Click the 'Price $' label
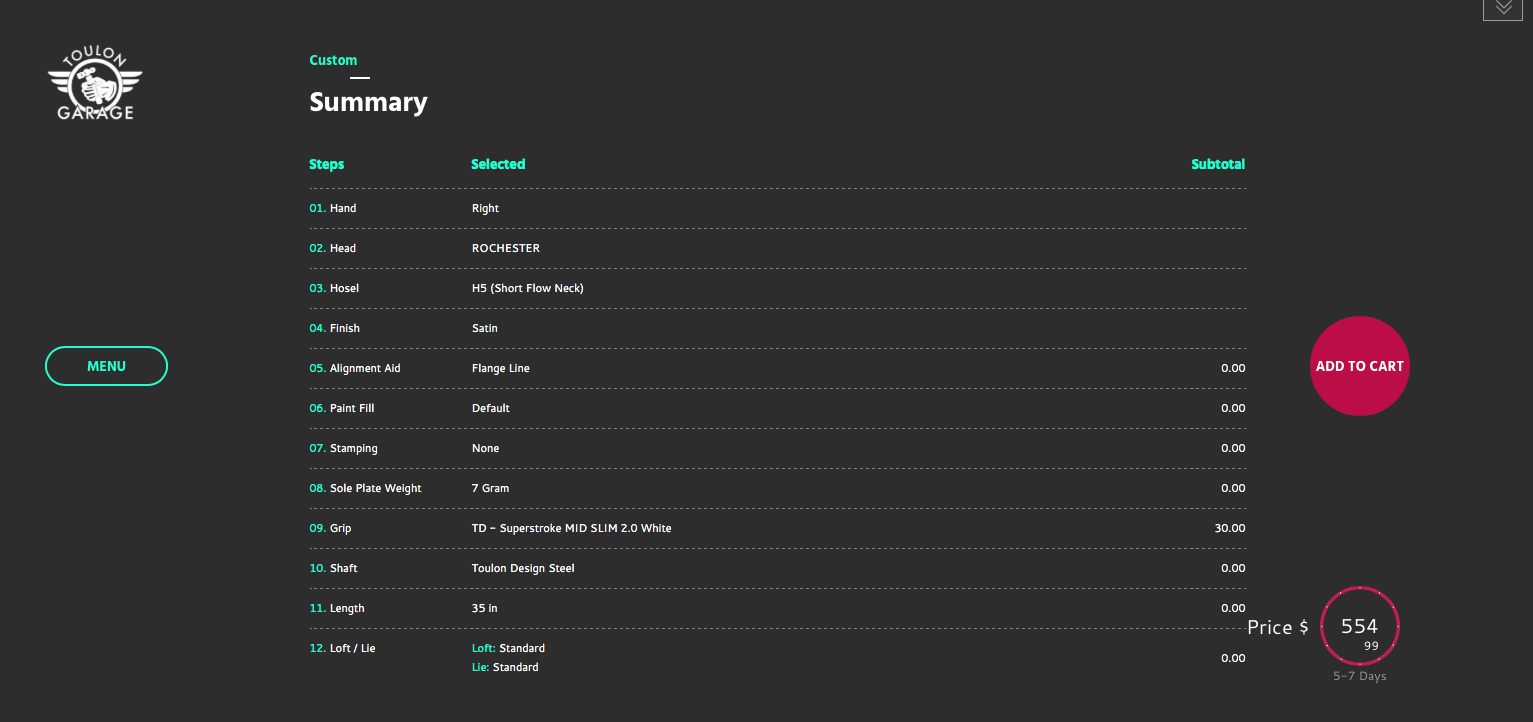Viewport: 1533px width, 722px height. click(1278, 628)
